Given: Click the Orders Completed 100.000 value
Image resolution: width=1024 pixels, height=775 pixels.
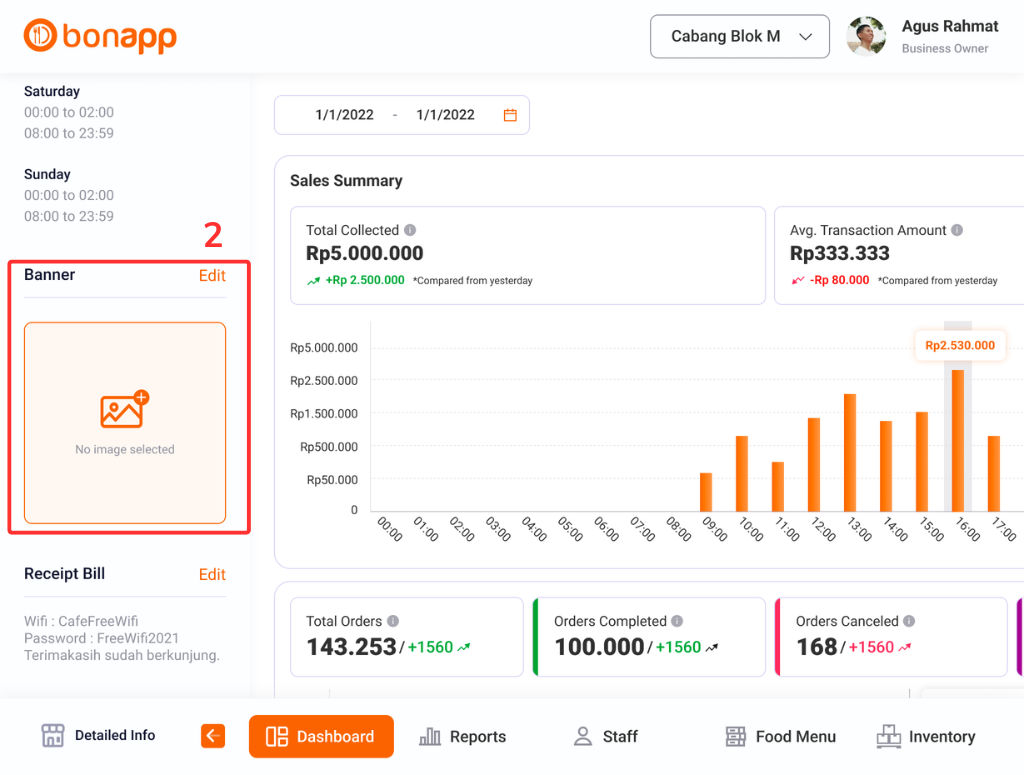Looking at the screenshot, I should tap(600, 647).
